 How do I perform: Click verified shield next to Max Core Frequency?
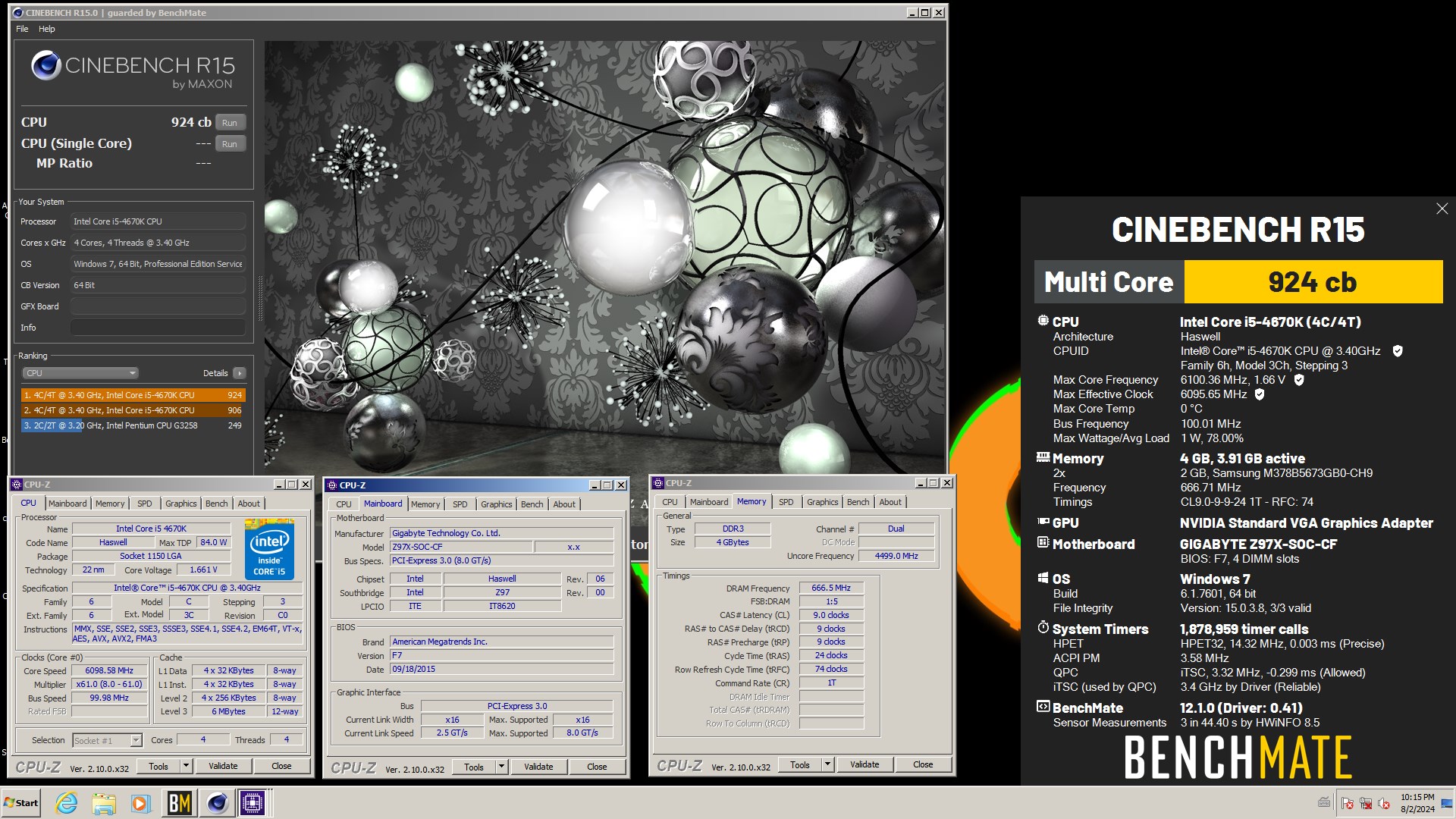(1299, 380)
